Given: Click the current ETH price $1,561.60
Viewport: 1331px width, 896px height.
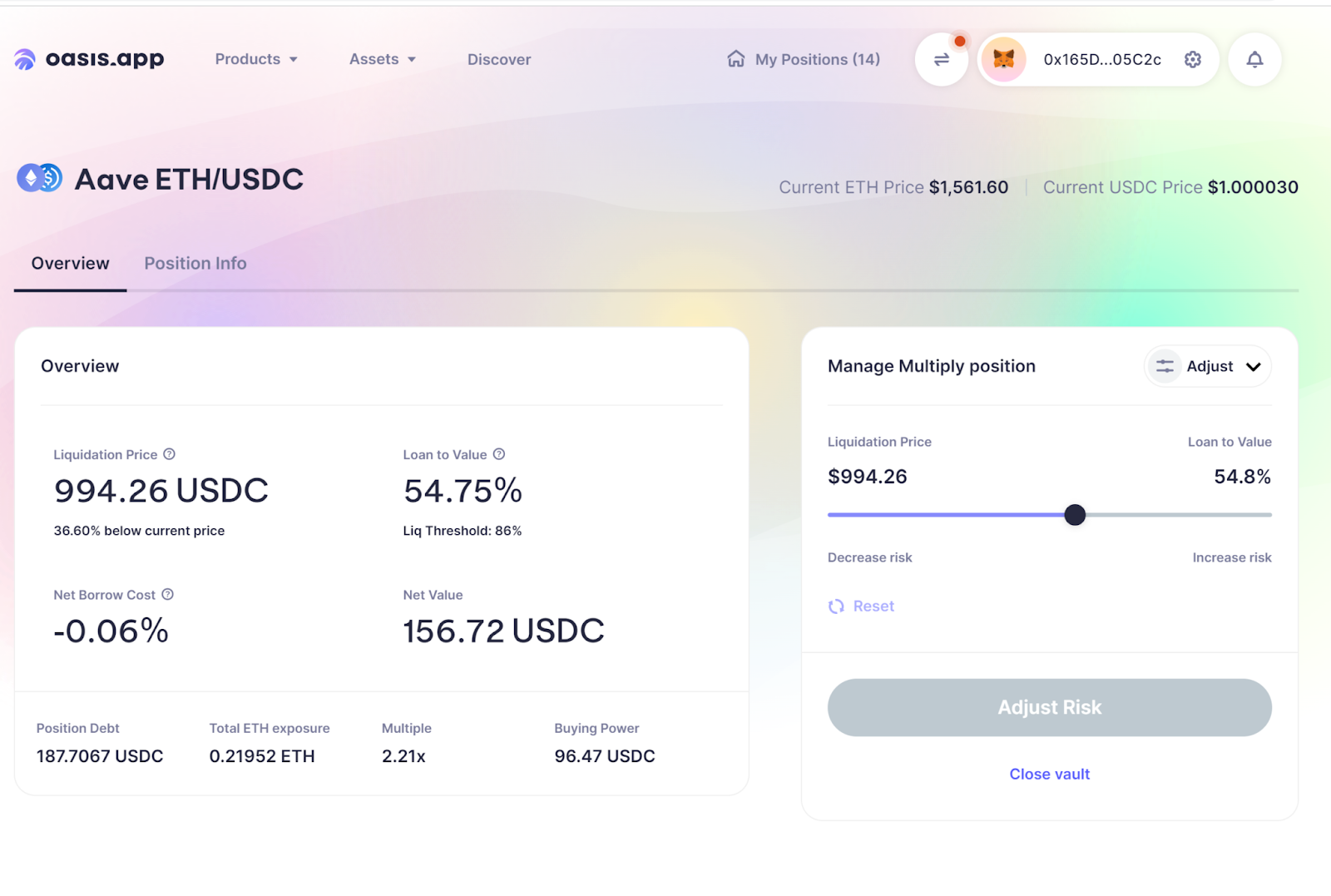Looking at the screenshot, I should (968, 187).
